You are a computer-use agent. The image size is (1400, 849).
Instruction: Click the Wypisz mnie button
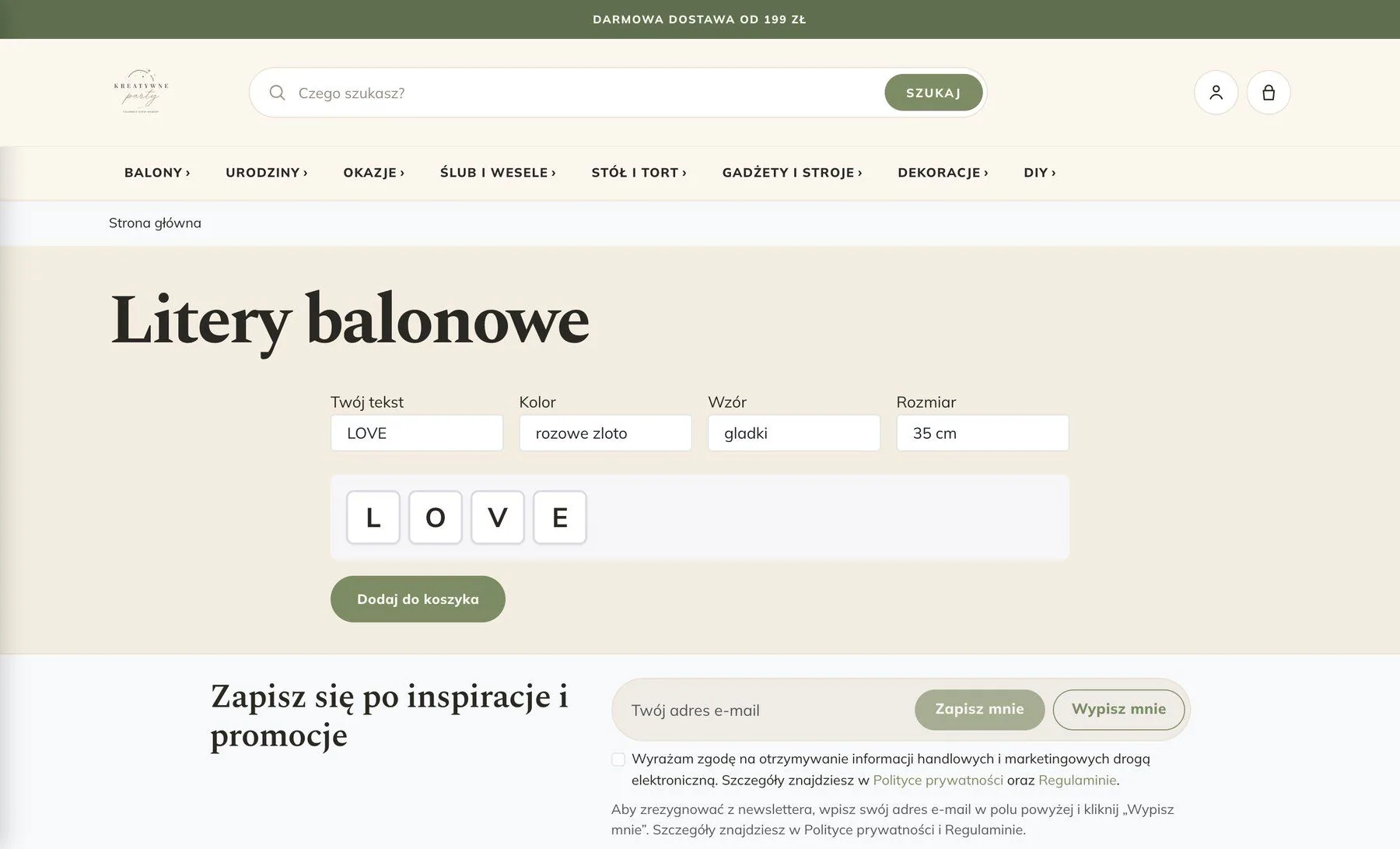point(1118,710)
